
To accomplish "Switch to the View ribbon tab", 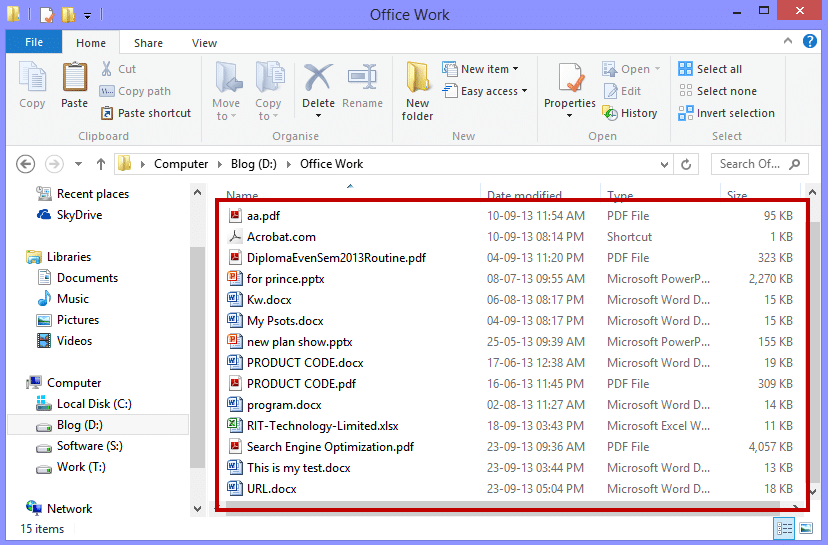I will [204, 43].
